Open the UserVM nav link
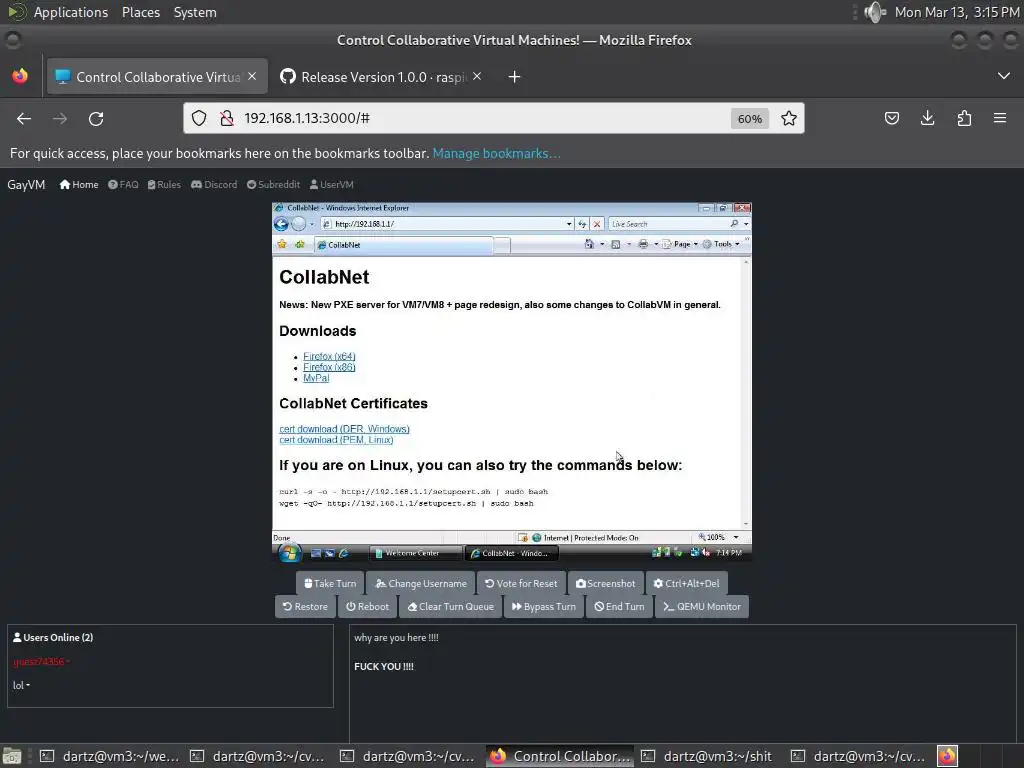Viewport: 1024px width, 768px height. [x=332, y=185]
